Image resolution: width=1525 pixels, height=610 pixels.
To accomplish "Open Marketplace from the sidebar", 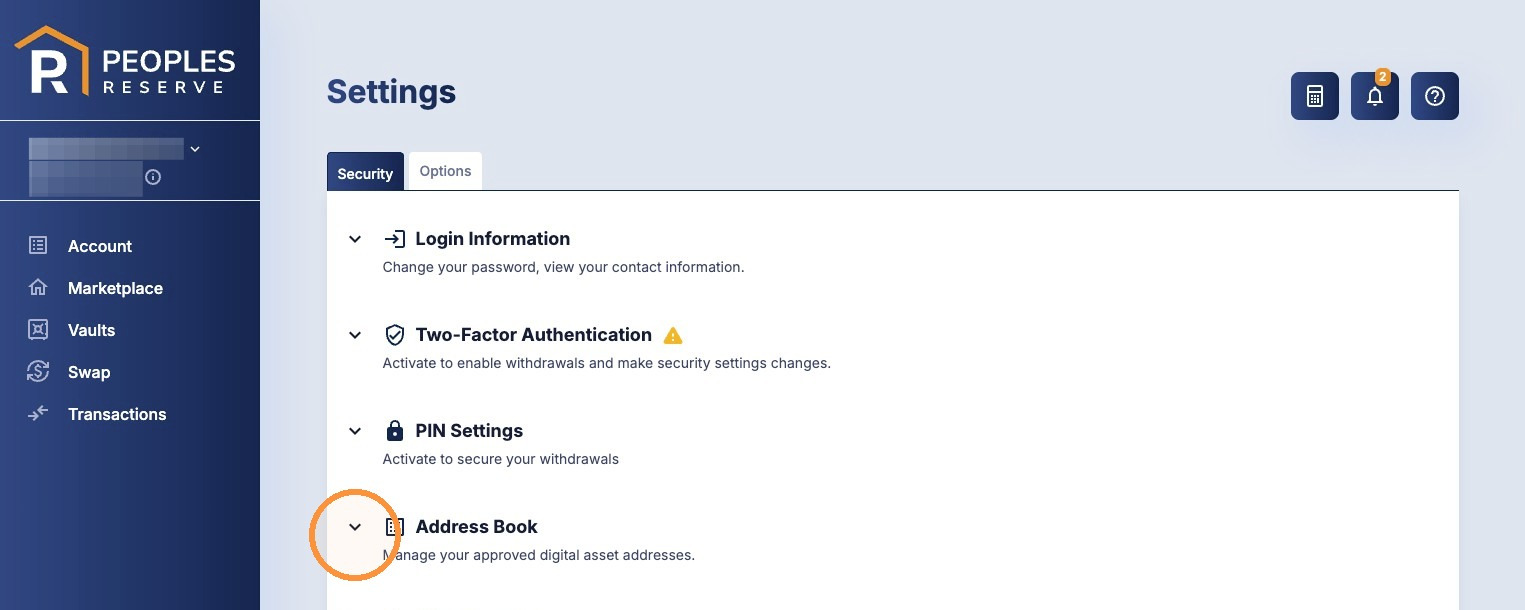I will [x=115, y=288].
